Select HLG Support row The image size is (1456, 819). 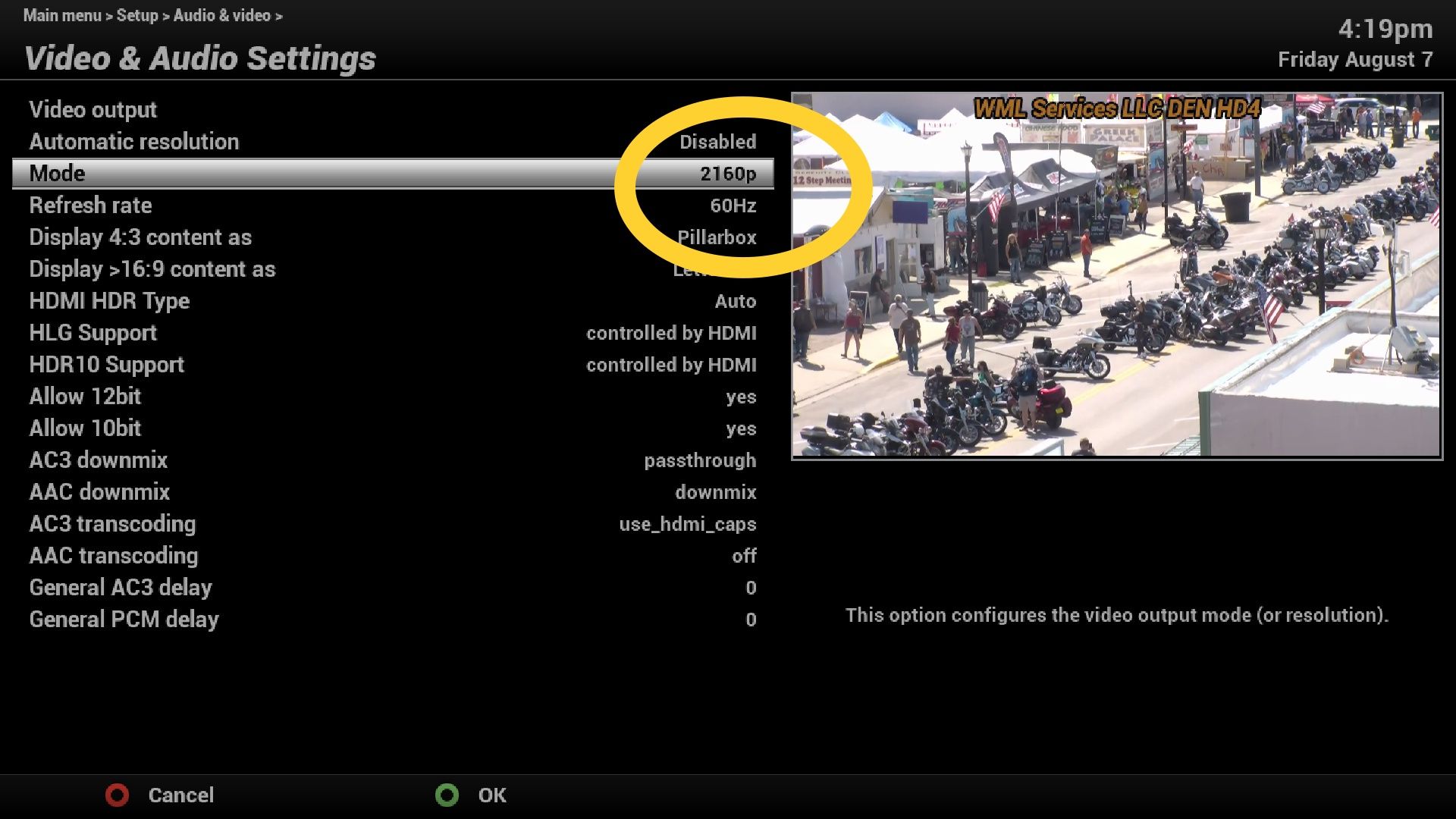(x=93, y=333)
